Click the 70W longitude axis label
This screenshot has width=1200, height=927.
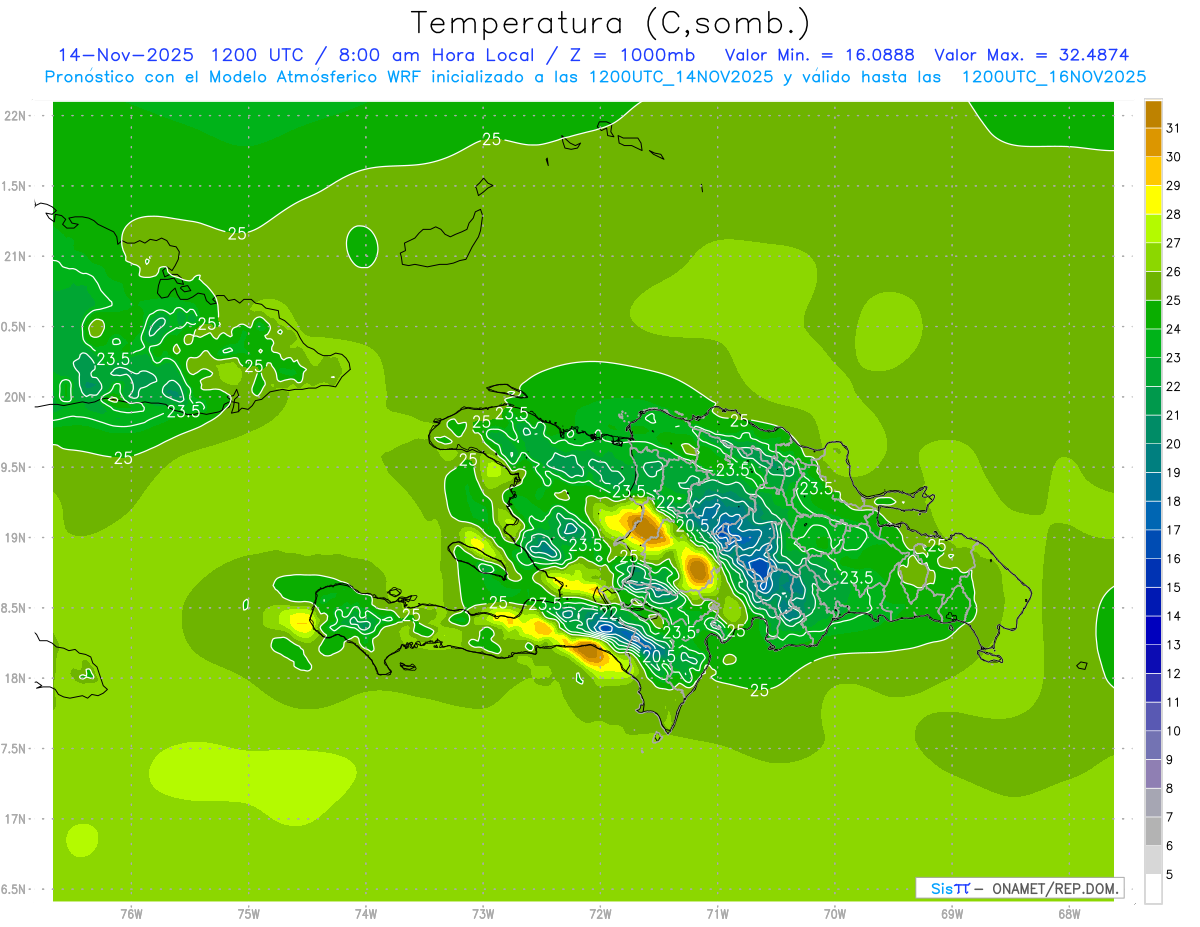tap(835, 914)
